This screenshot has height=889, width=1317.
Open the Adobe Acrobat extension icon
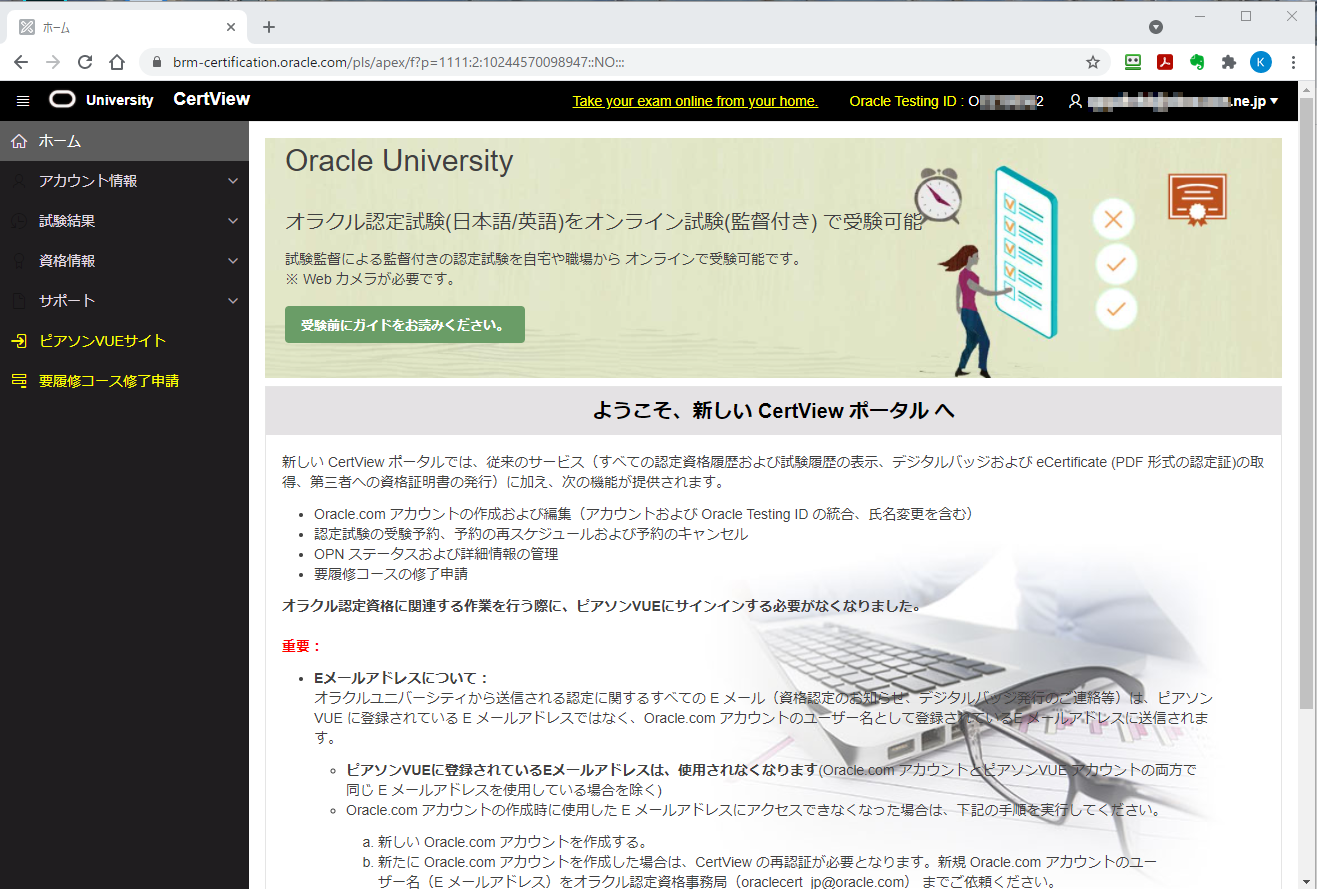1165,62
